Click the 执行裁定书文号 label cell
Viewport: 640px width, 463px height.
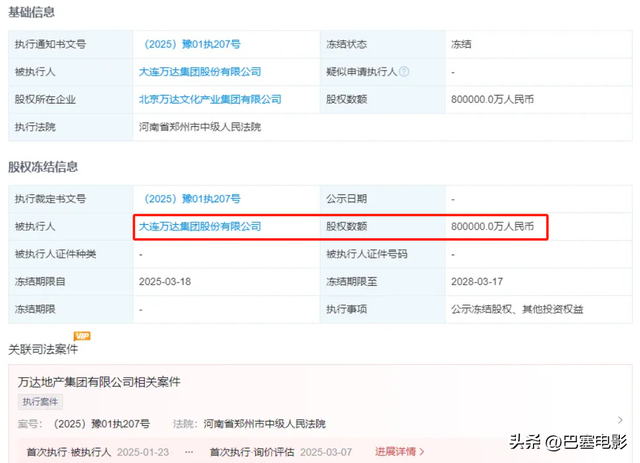click(x=71, y=199)
